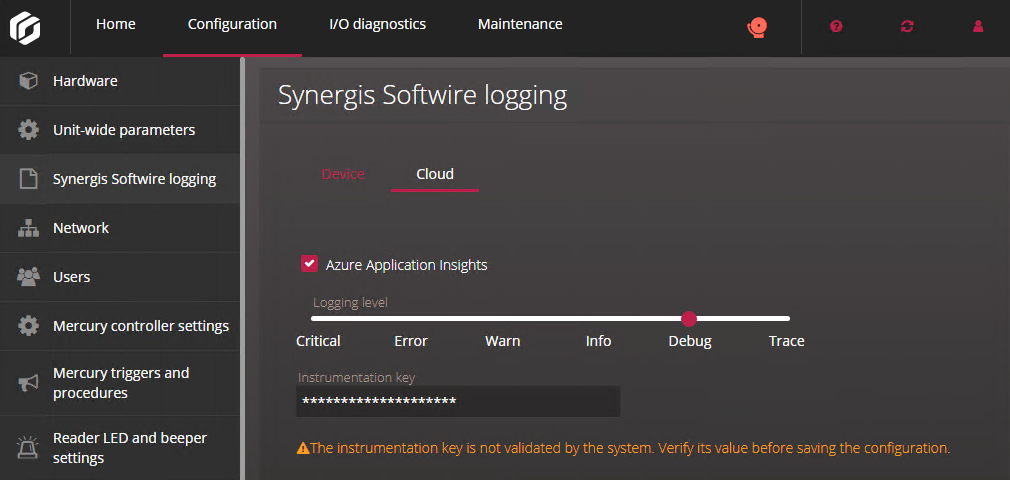
Task: Click the megaphone icon for Mercury triggers
Action: (28, 383)
